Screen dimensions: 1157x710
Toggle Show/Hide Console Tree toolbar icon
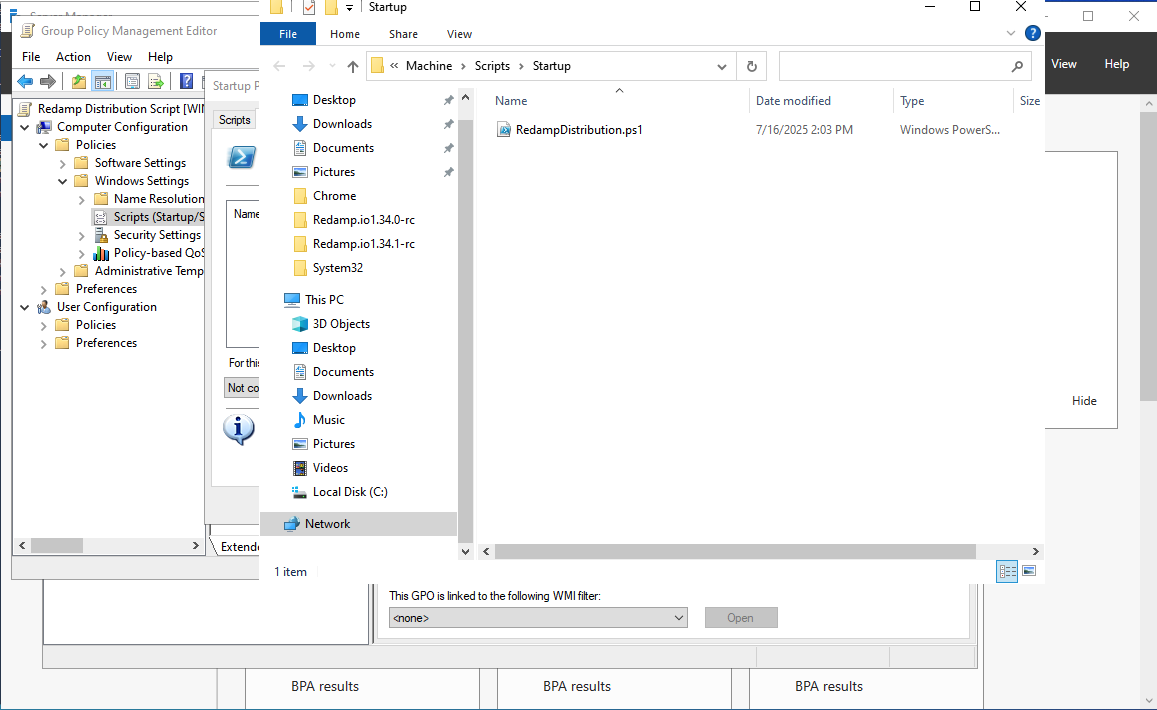[102, 81]
